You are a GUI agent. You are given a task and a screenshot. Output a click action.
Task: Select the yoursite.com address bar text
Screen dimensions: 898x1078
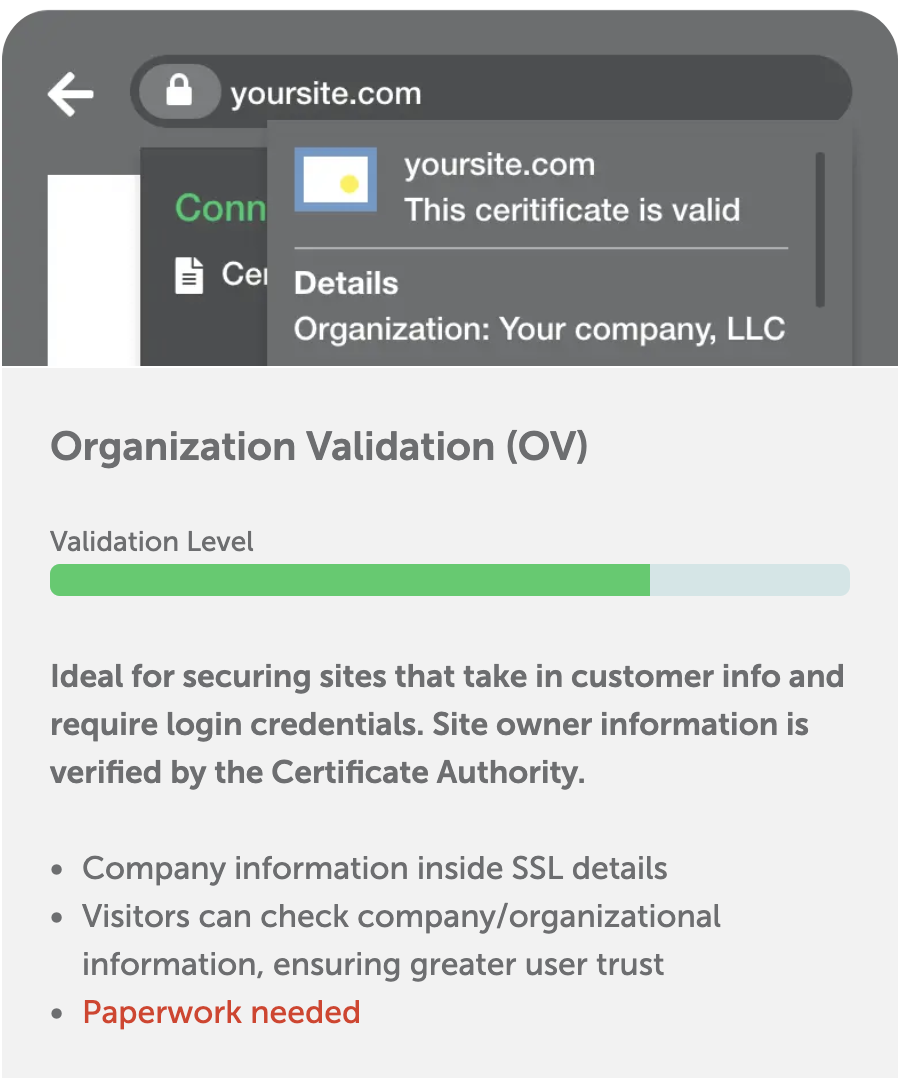click(x=326, y=95)
